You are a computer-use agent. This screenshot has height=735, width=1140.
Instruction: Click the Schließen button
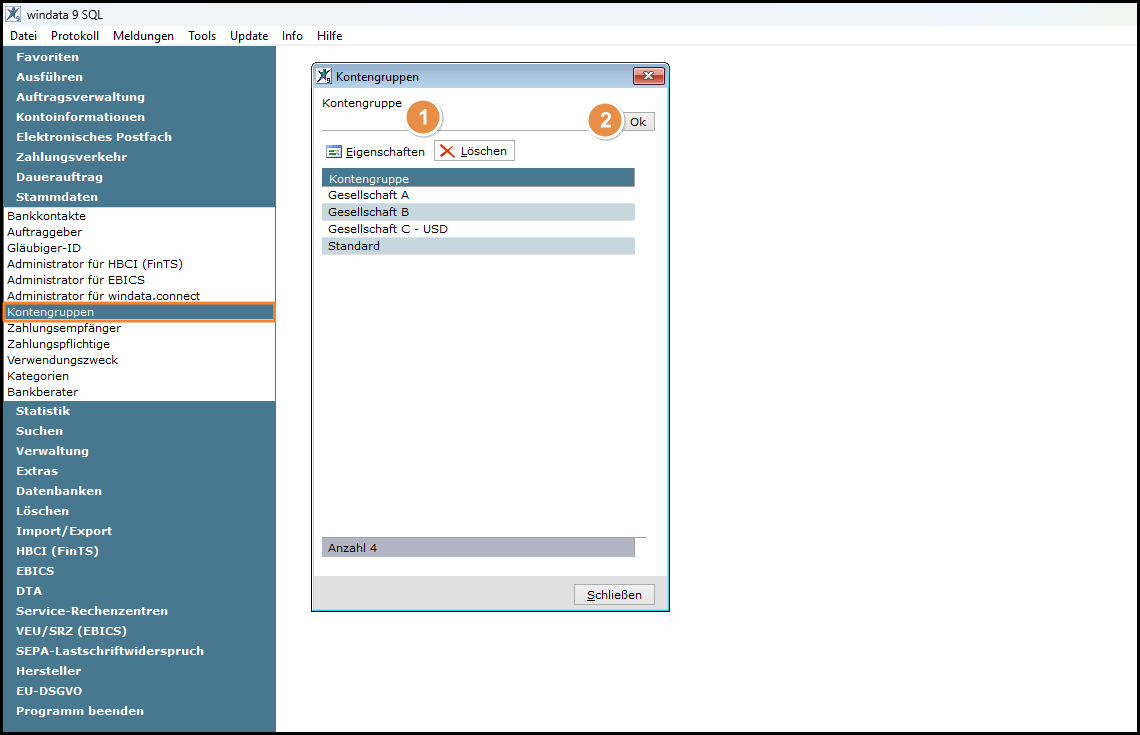614,595
